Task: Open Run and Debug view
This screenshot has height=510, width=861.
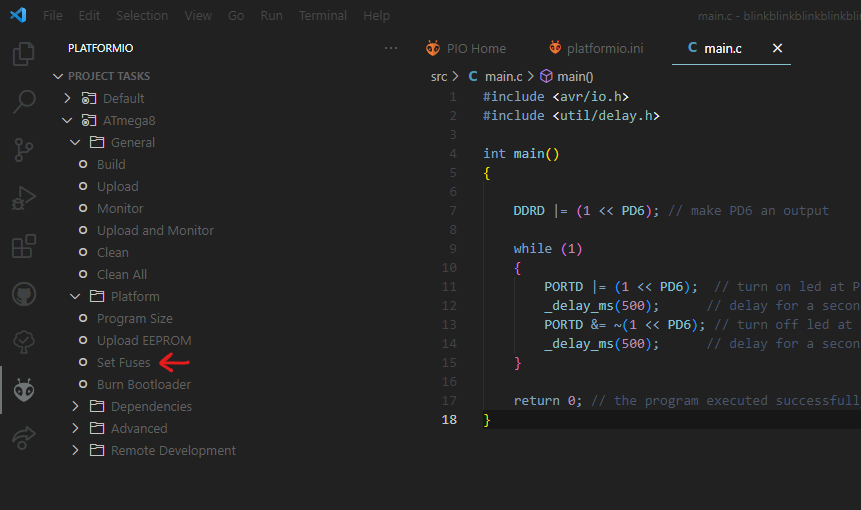Action: (24, 198)
